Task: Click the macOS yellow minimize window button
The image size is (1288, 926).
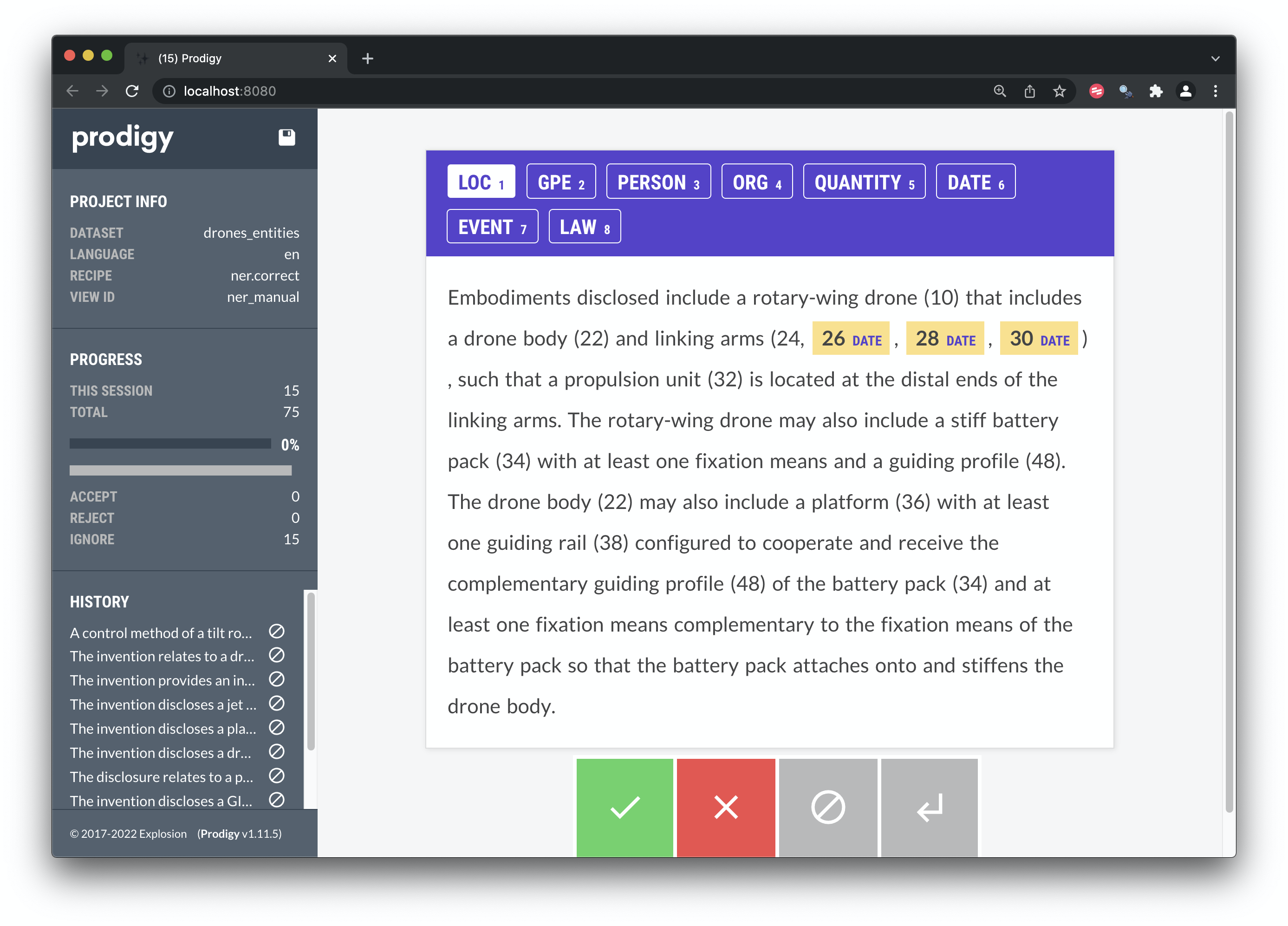Action: (88, 56)
